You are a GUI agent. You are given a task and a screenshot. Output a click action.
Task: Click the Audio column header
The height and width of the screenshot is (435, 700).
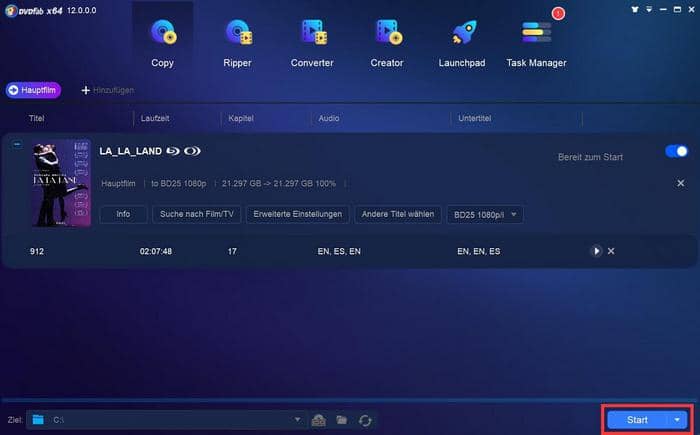329,118
